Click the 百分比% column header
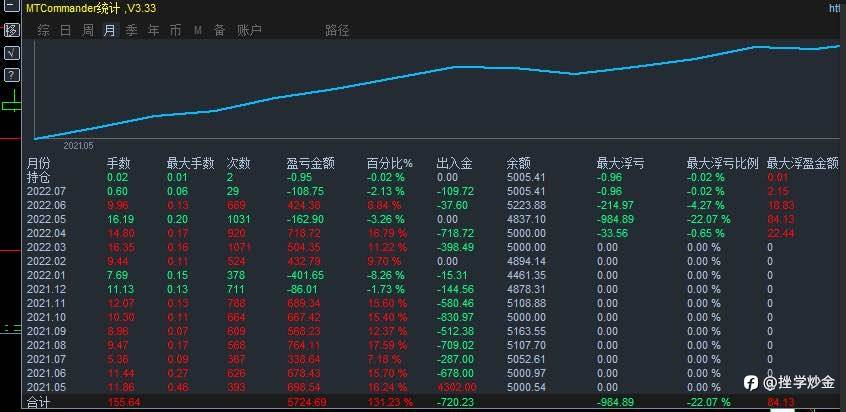This screenshot has width=846, height=412. 390,163
